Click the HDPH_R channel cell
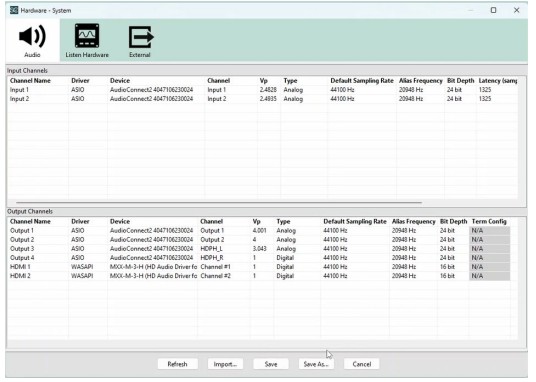 212,258
